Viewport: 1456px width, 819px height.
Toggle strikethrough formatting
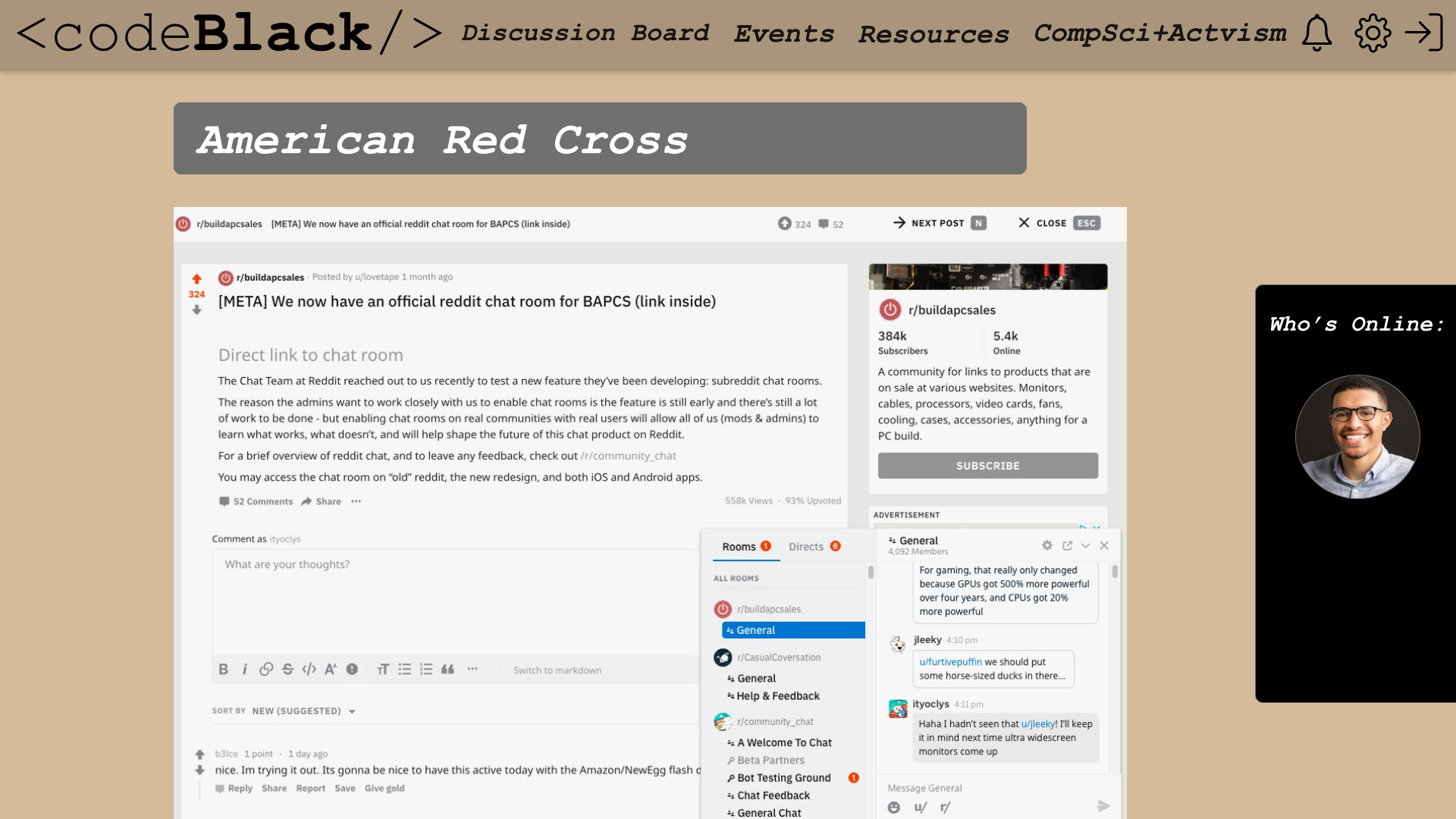tap(287, 669)
